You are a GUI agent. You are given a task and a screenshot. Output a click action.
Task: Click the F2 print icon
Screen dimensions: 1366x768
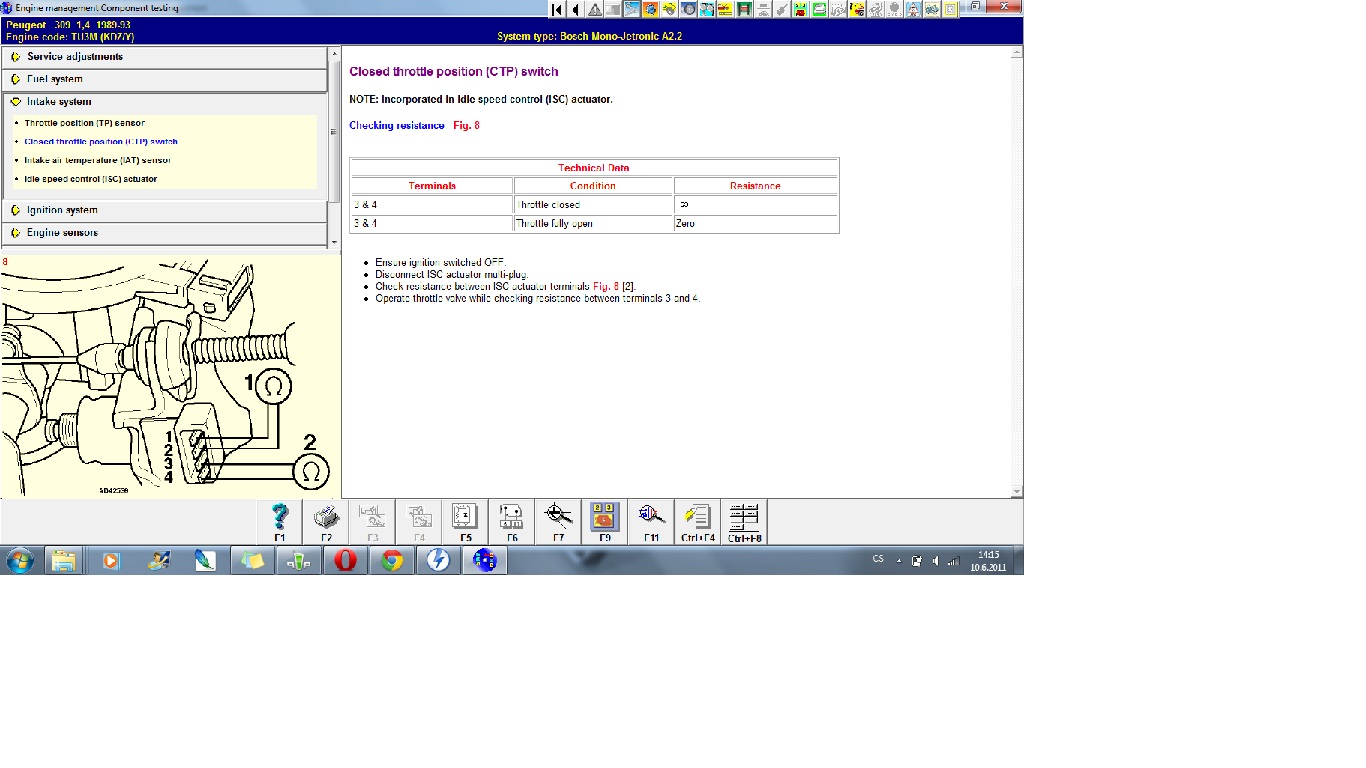tap(326, 519)
